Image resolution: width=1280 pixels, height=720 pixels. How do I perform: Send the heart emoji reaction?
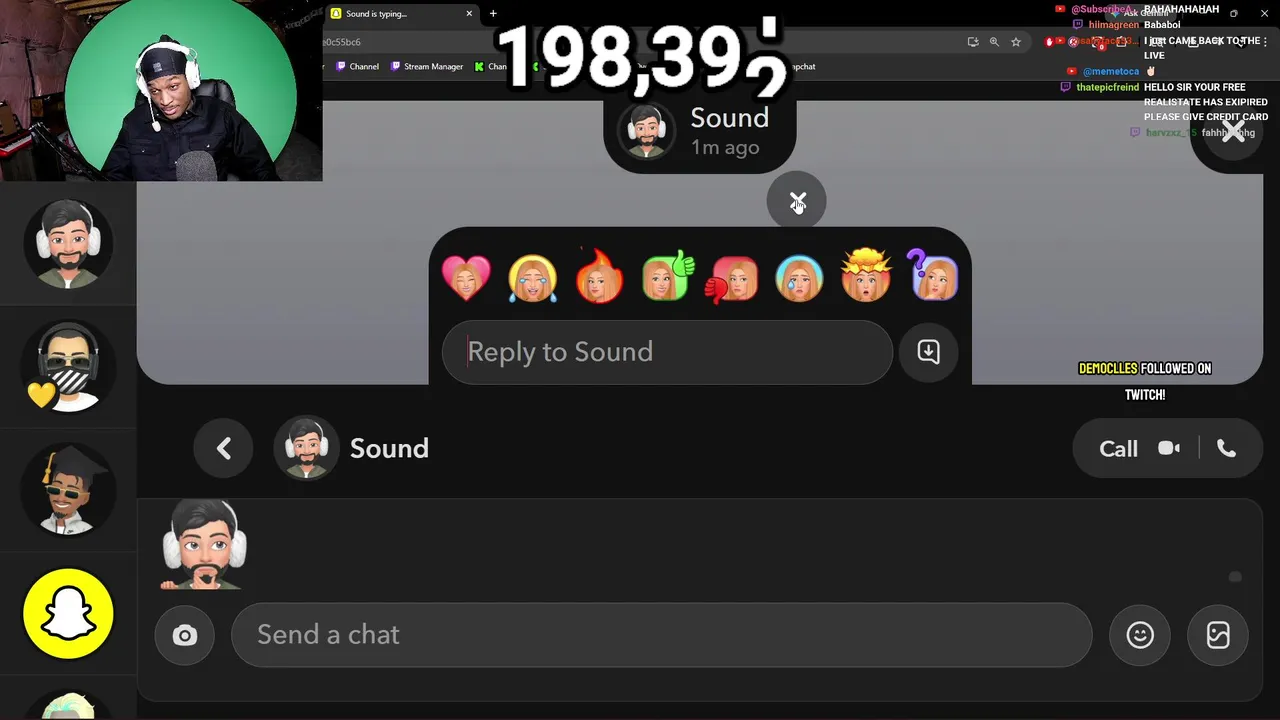pos(466,278)
